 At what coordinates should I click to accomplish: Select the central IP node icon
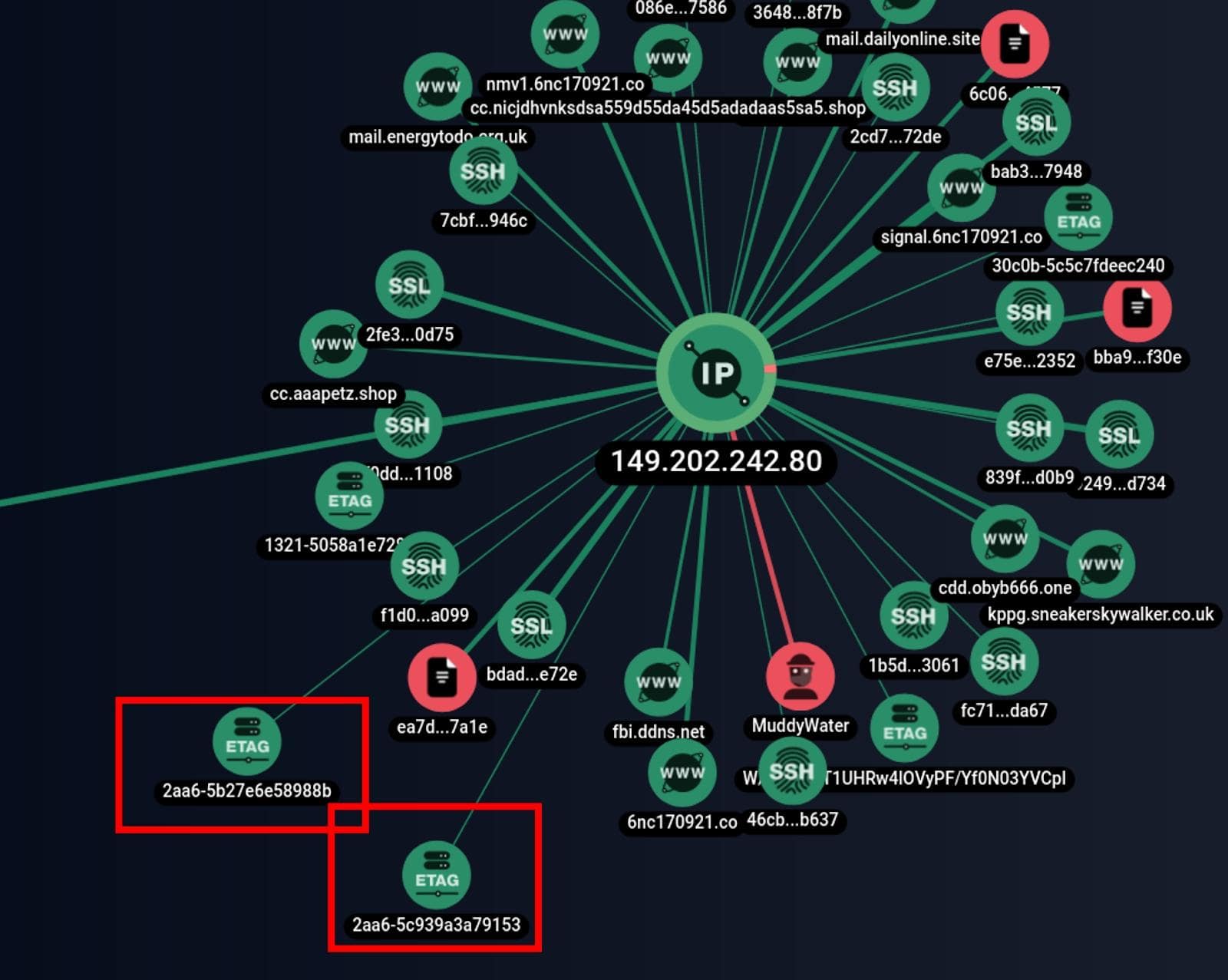(x=715, y=371)
